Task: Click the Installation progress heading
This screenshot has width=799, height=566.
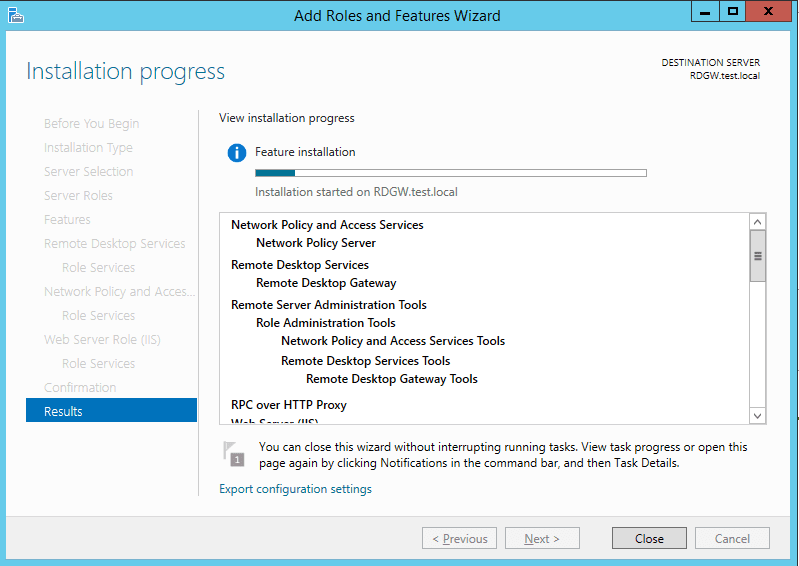Action: coord(125,72)
